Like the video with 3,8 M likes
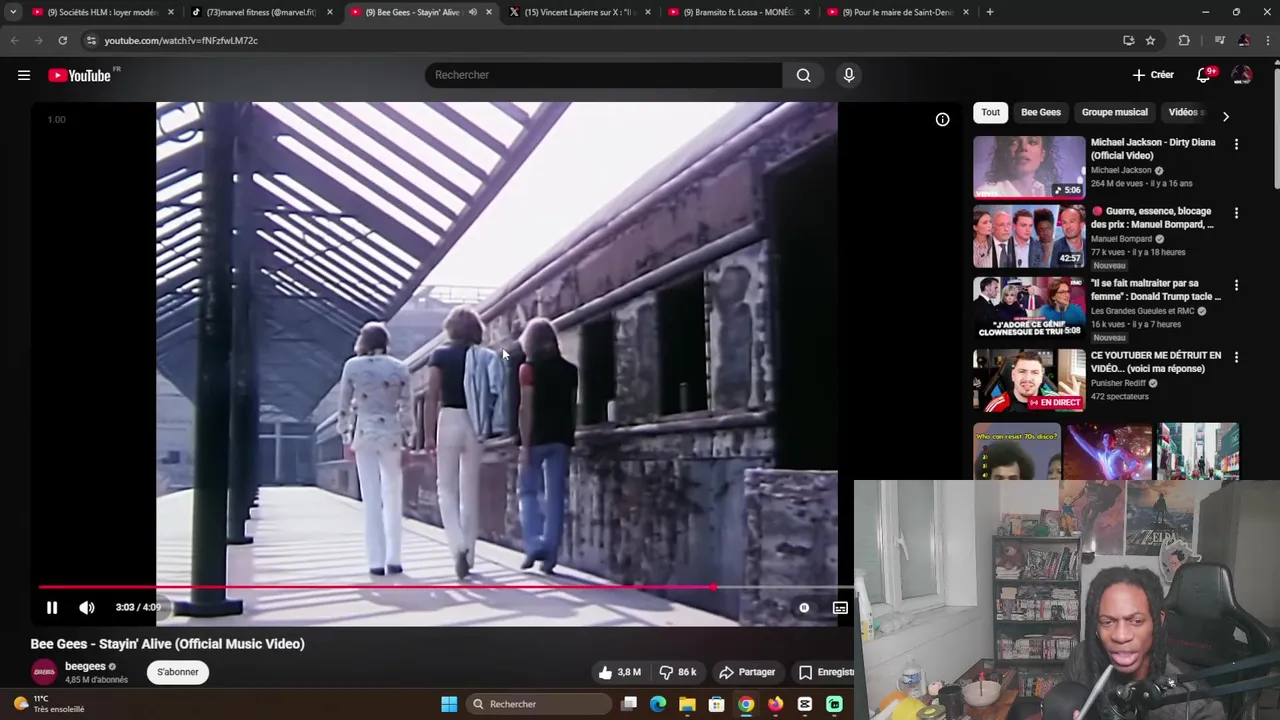1280x720 pixels. [619, 672]
